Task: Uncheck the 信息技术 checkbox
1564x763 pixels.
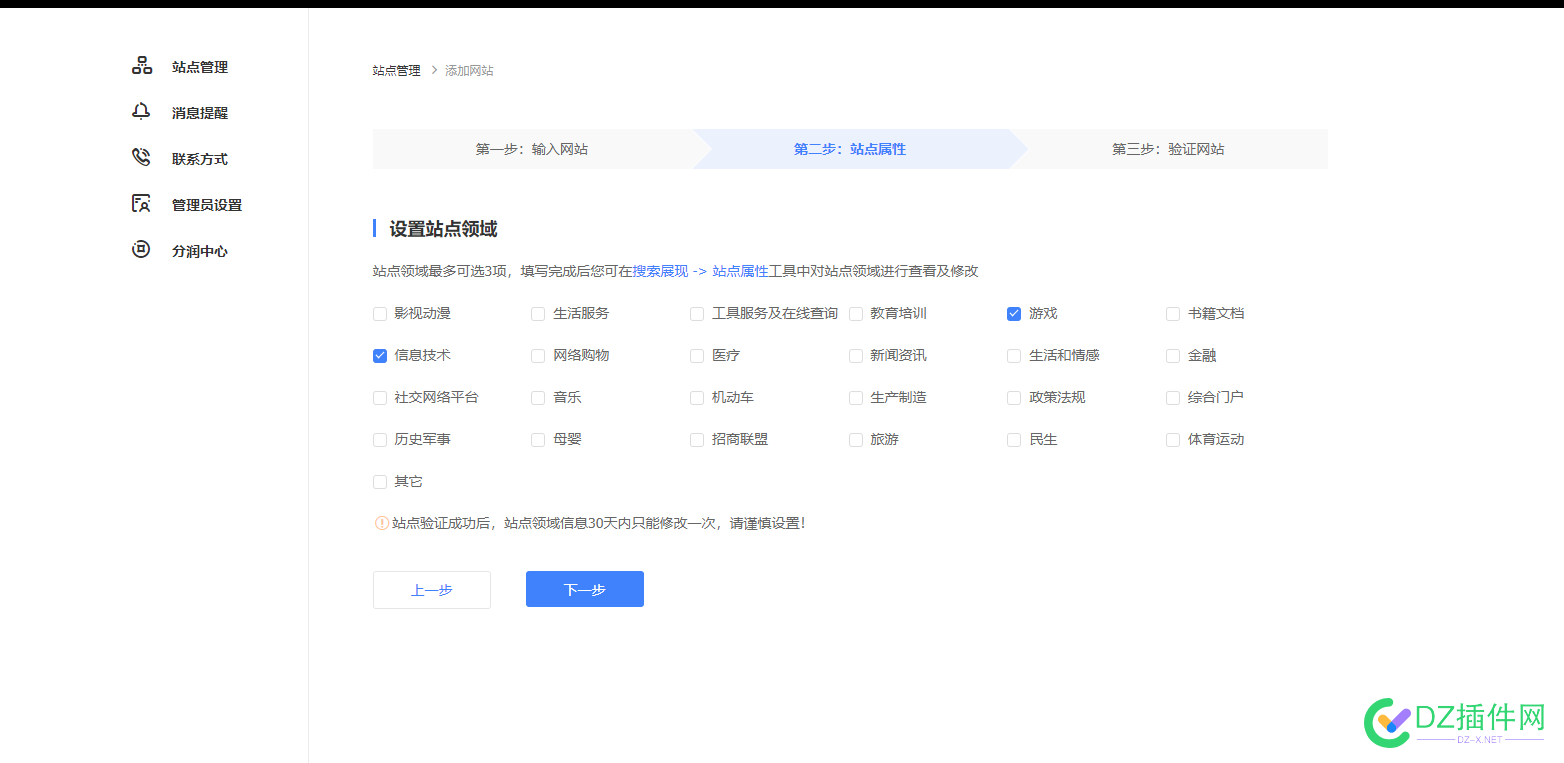Action: click(x=380, y=356)
